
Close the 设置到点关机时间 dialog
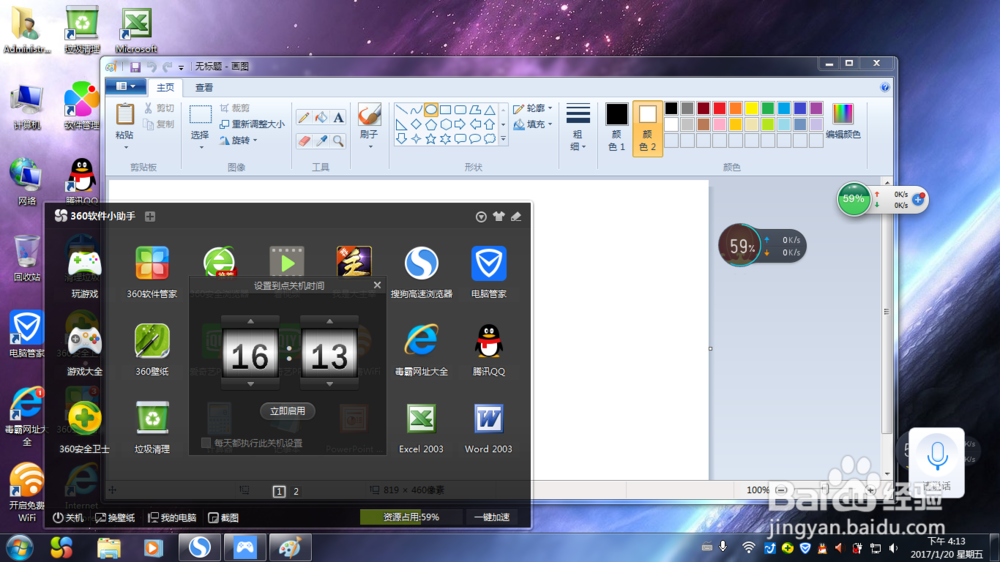click(377, 285)
